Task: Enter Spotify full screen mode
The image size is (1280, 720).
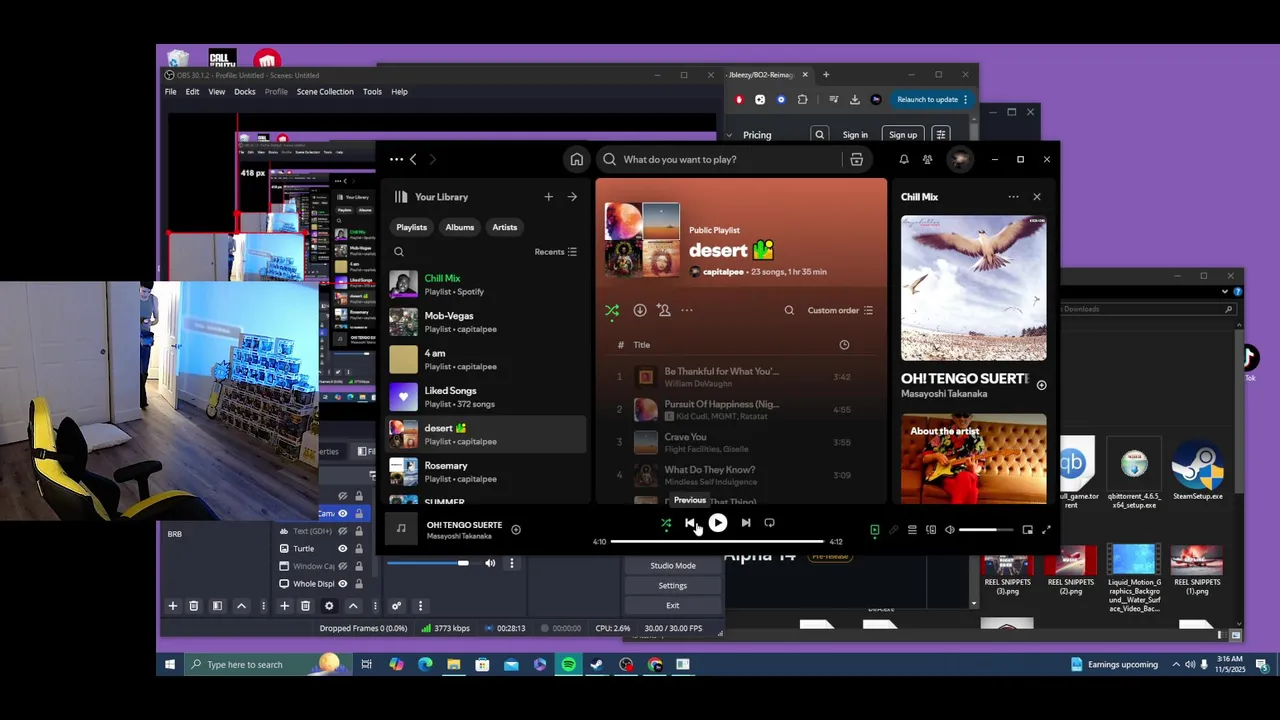Action: click(x=1046, y=530)
